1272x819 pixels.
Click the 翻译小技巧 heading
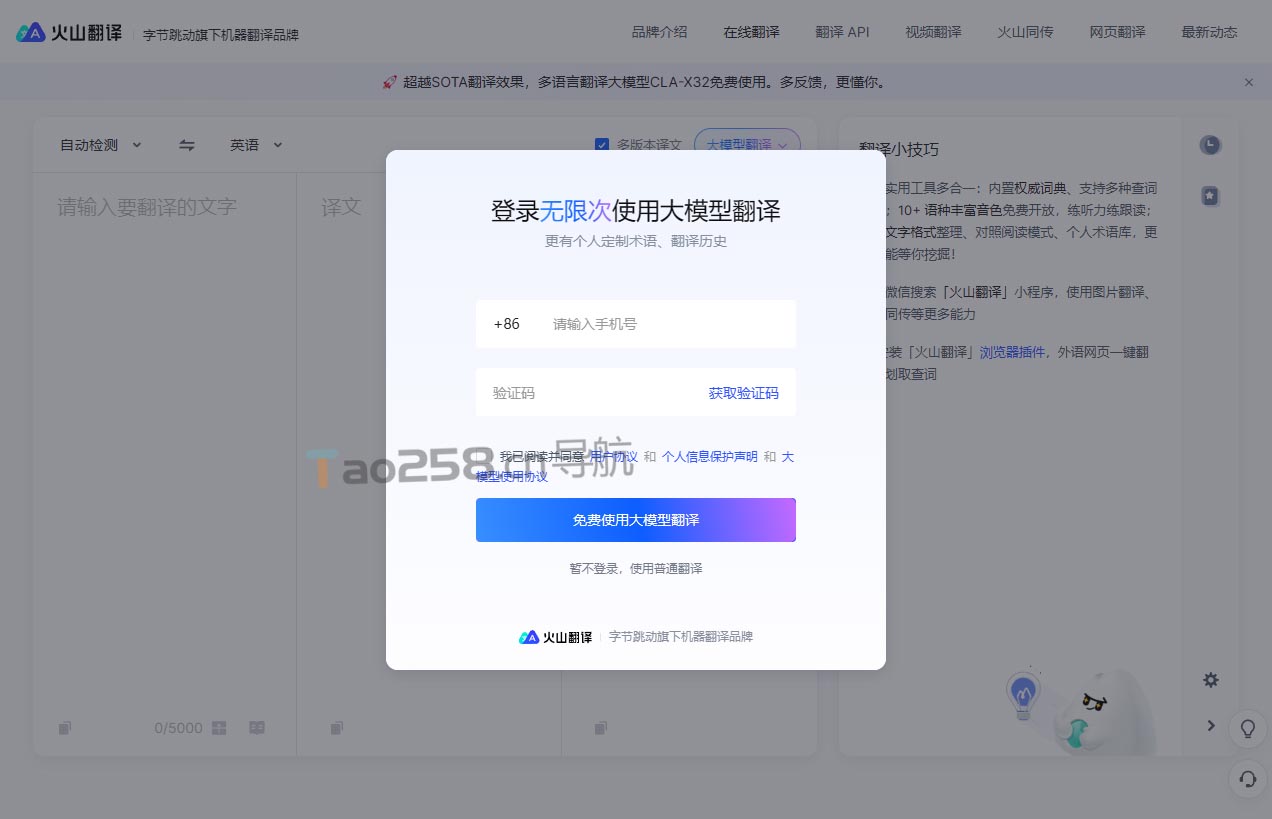coord(900,149)
